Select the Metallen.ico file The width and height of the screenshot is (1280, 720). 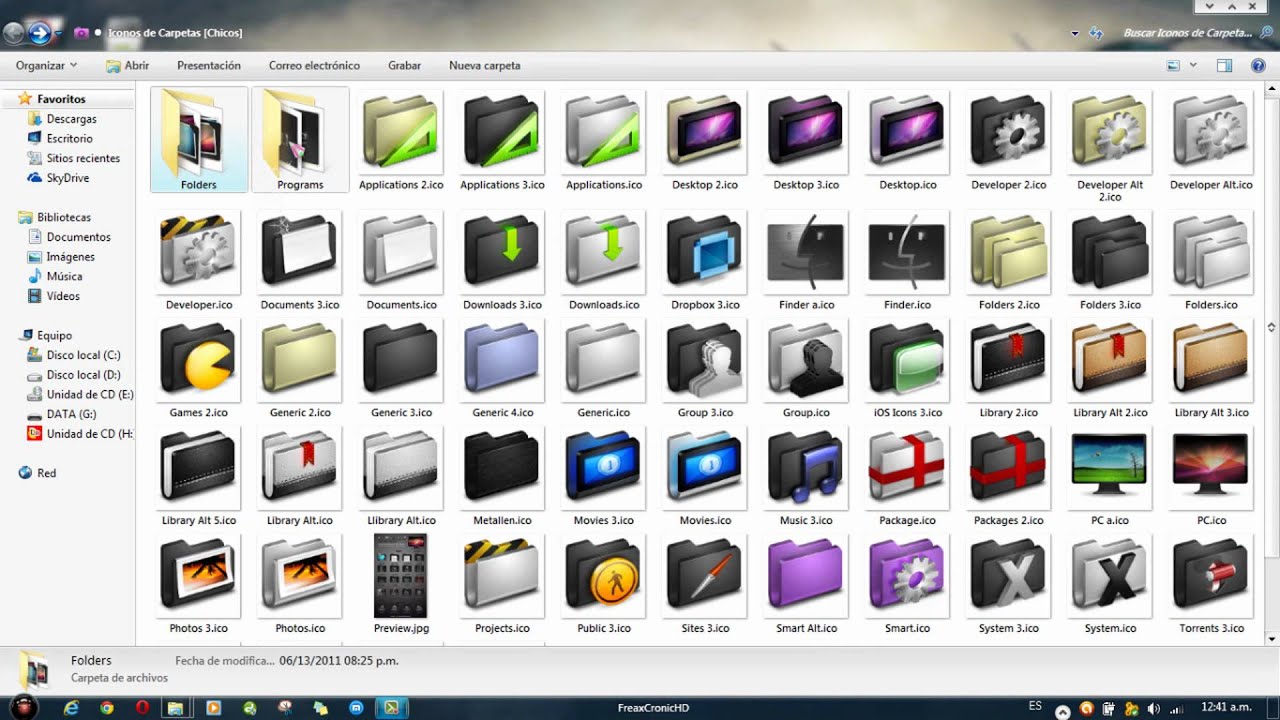click(502, 475)
